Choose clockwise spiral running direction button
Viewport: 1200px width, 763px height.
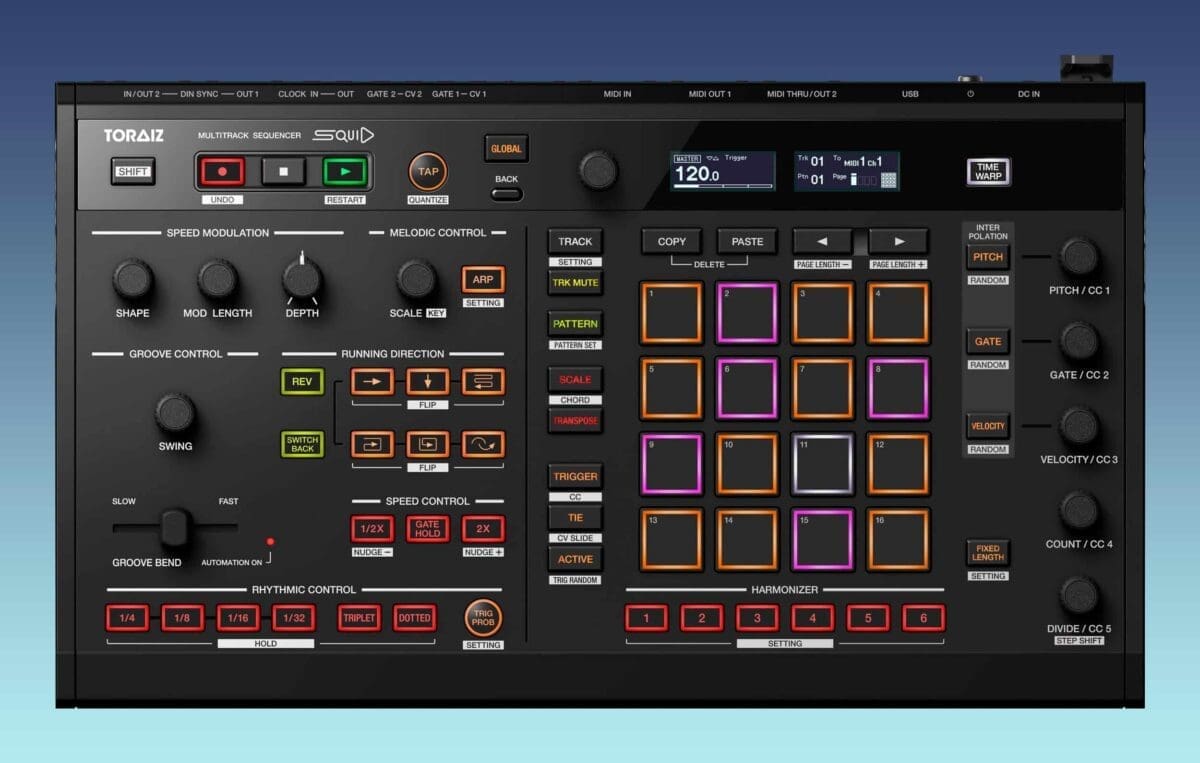(x=373, y=444)
